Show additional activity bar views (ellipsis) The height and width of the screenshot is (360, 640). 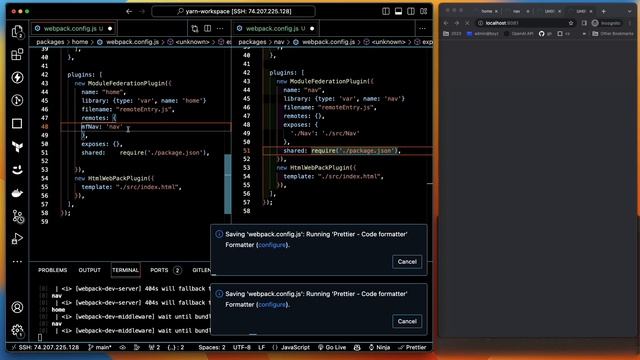[17, 261]
